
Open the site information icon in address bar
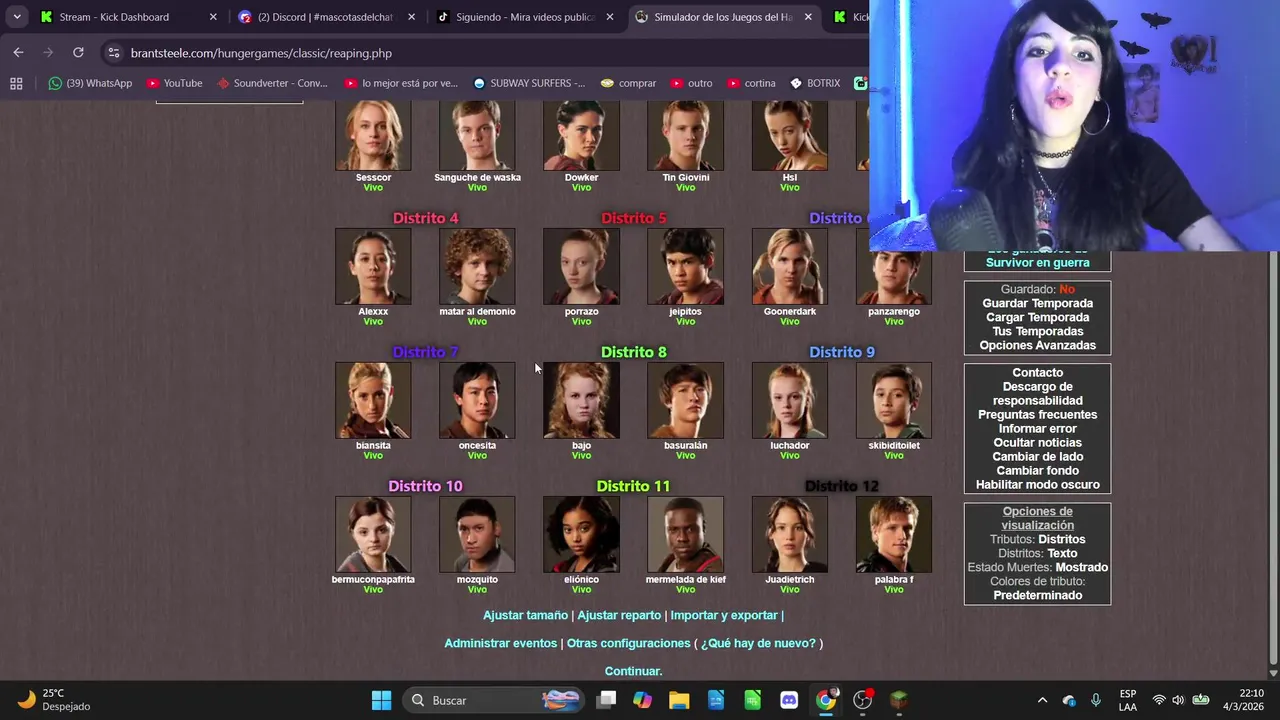click(x=113, y=53)
